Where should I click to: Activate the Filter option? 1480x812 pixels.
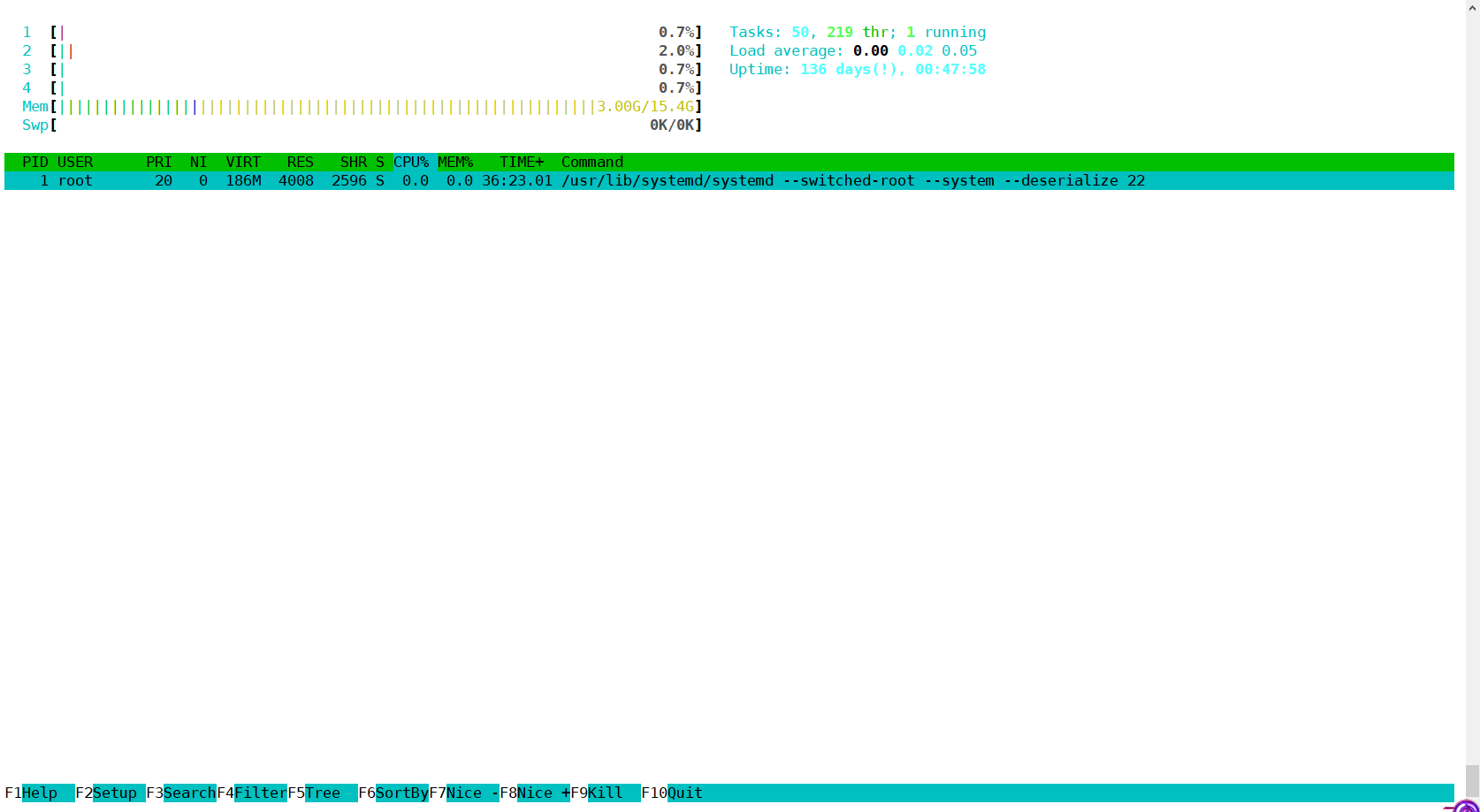[261, 793]
